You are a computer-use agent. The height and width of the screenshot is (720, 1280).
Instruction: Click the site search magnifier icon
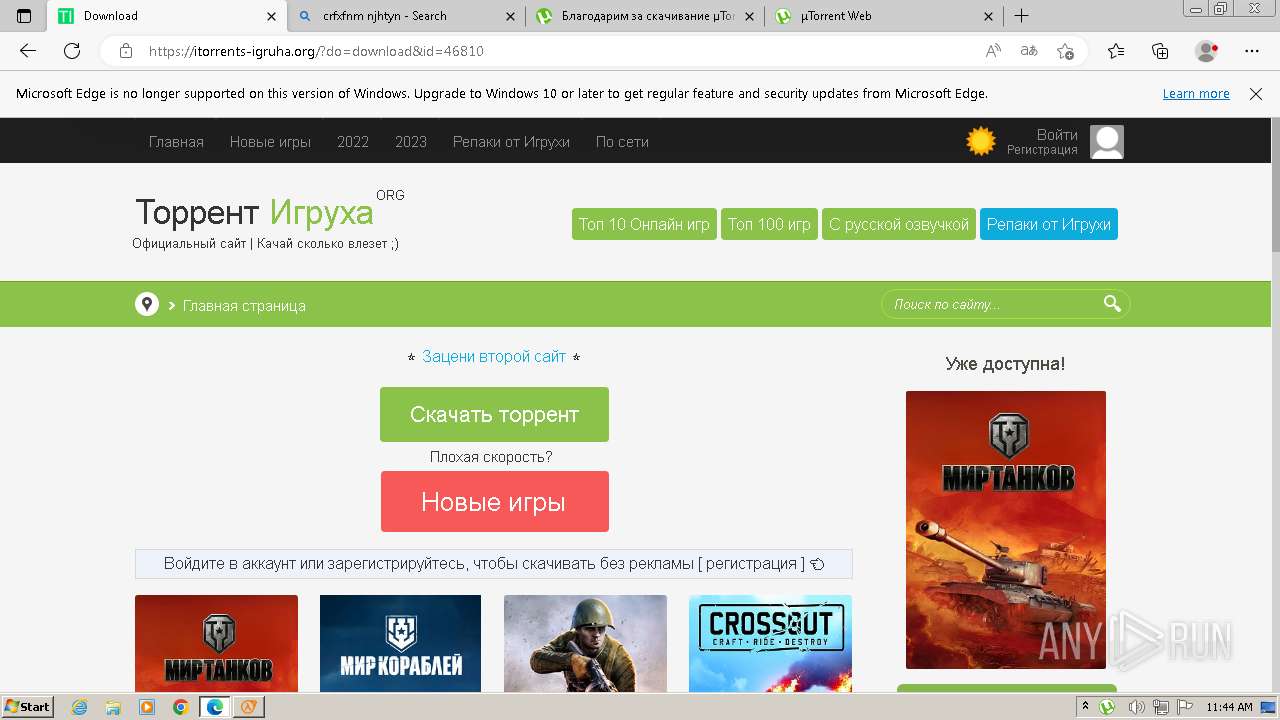(x=1112, y=304)
